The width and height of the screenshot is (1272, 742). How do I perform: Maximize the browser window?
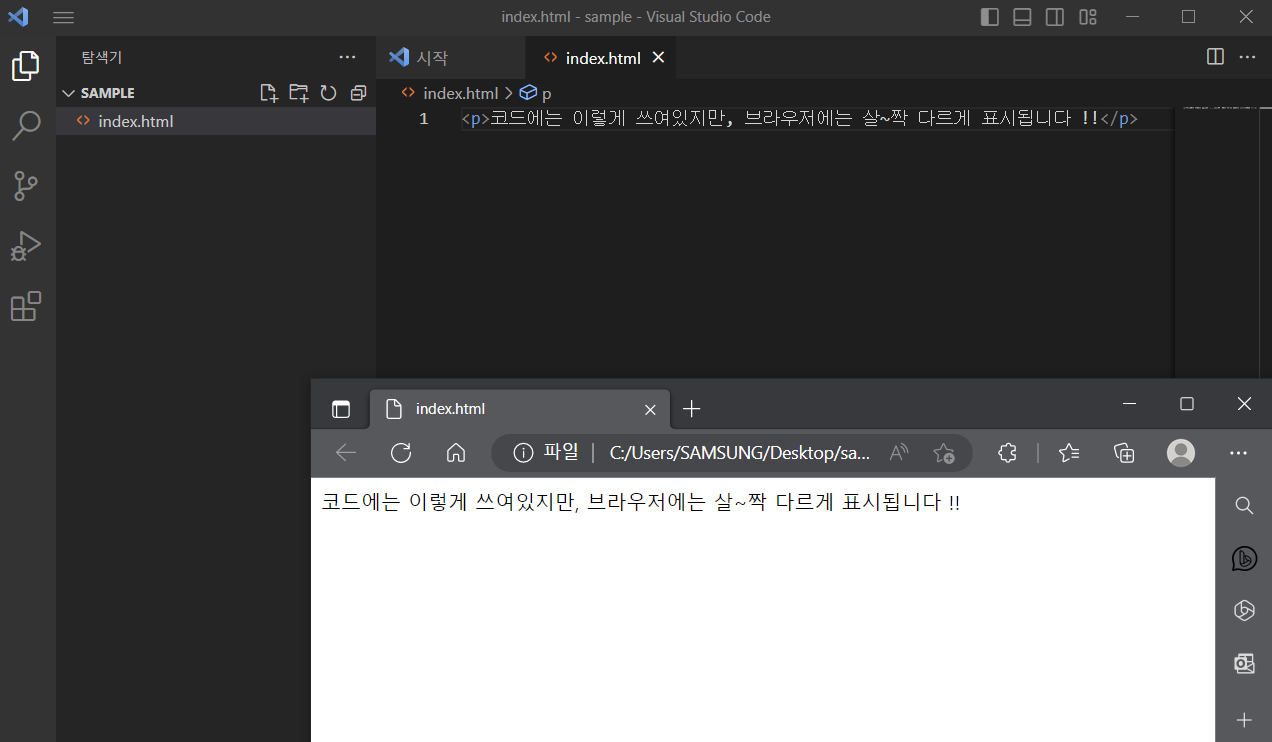click(1187, 404)
